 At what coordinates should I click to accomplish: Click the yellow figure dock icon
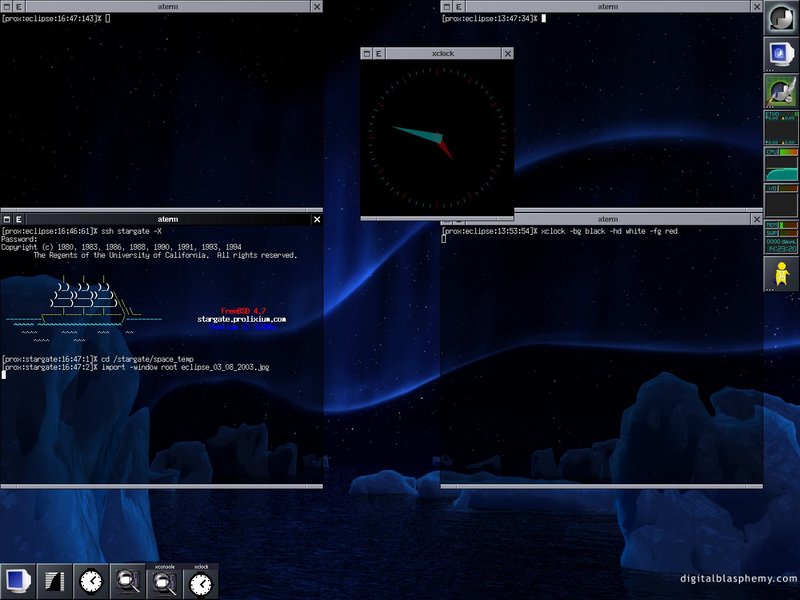781,274
